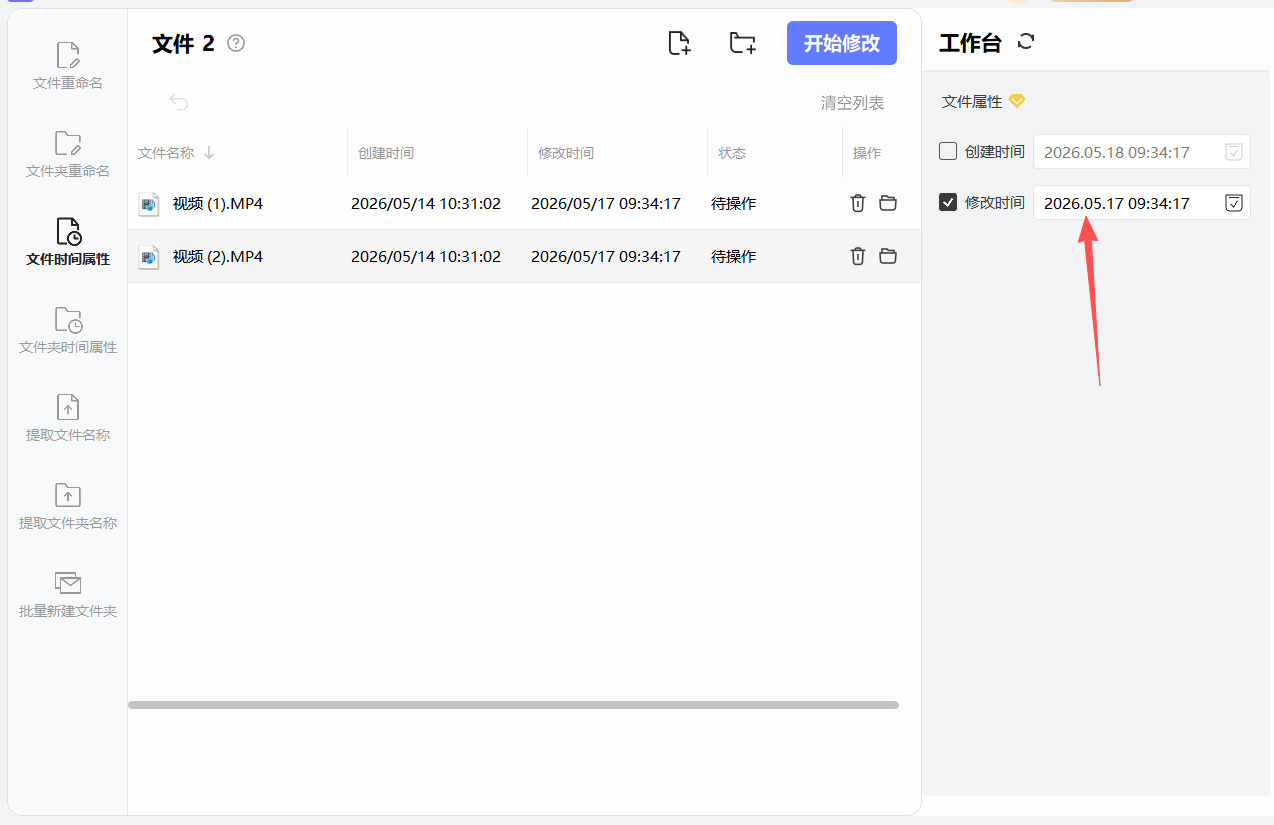The image size is (1274, 825).
Task: Click the add folder icon
Action: (742, 43)
